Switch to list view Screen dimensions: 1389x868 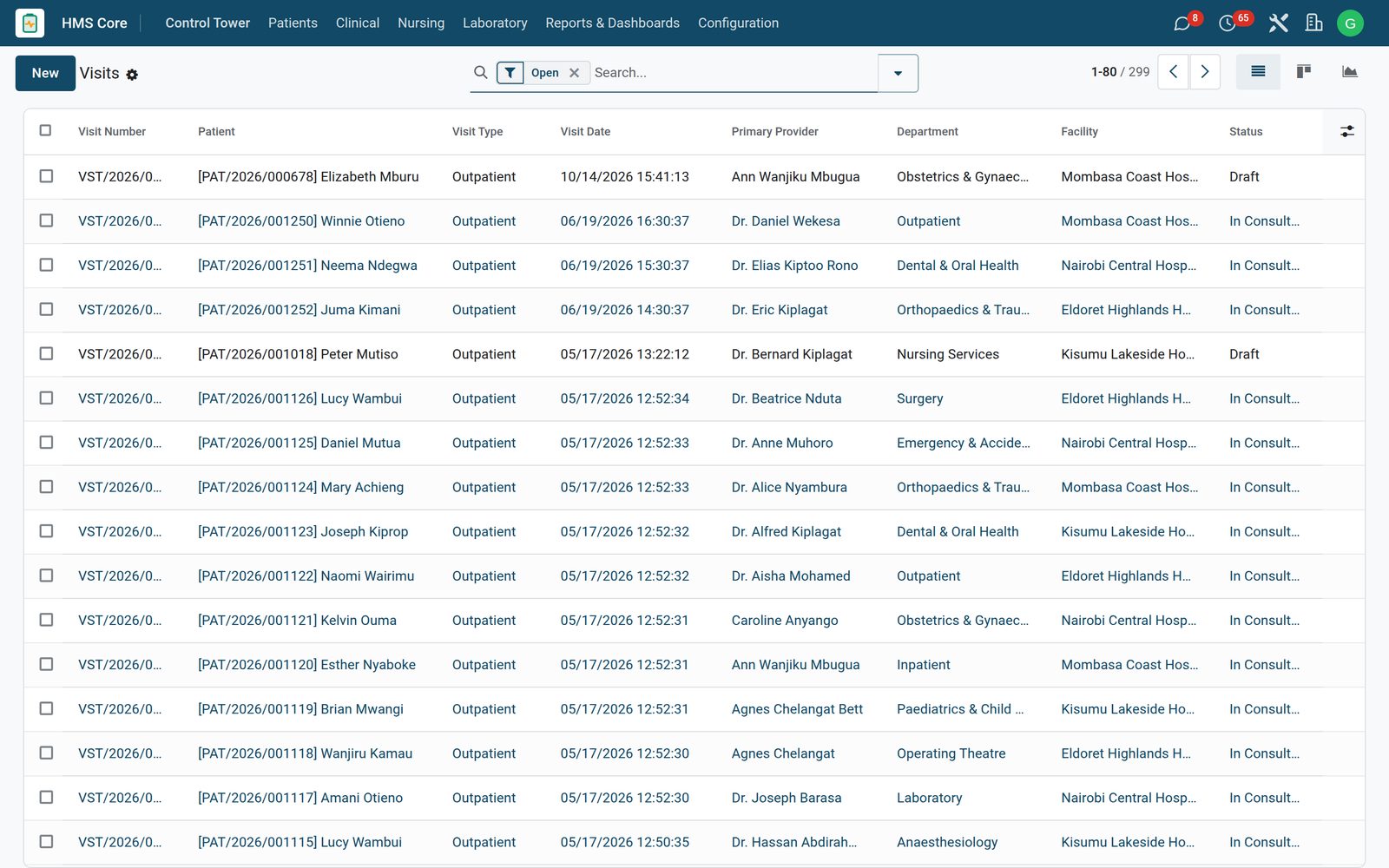point(1258,72)
